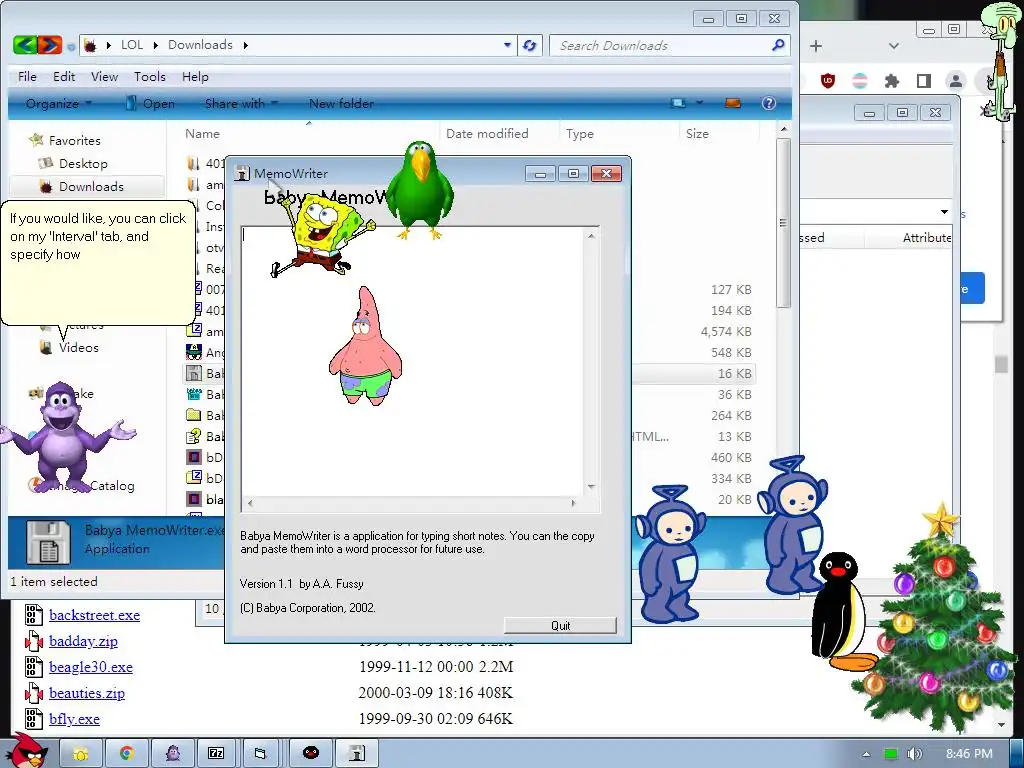Image resolution: width=1024 pixels, height=768 pixels.
Task: Open backstreet.exe download link
Action: pos(95,615)
